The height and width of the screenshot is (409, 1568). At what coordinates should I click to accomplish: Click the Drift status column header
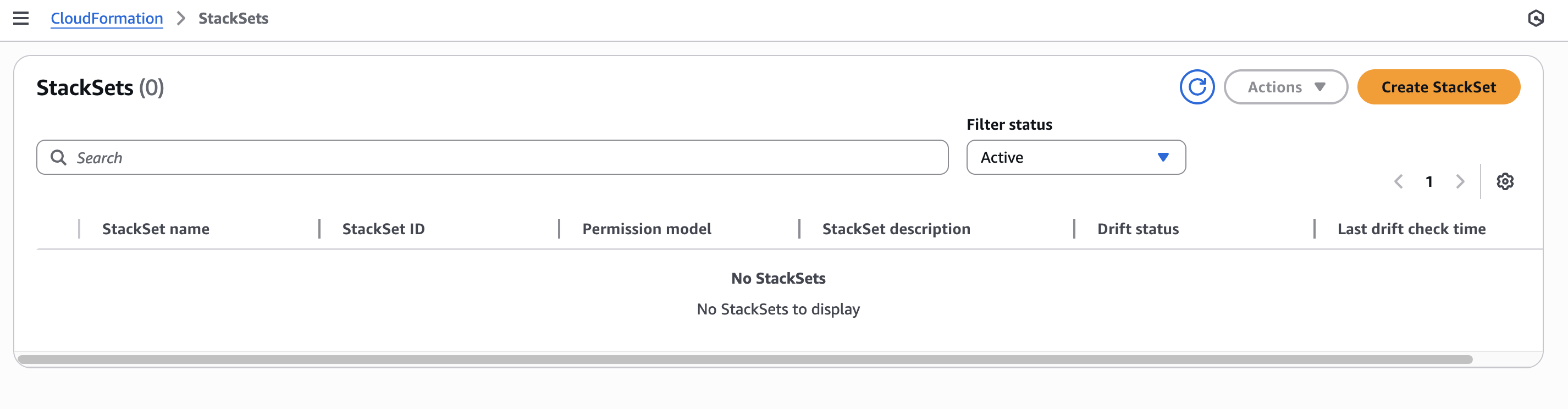[x=1137, y=229]
